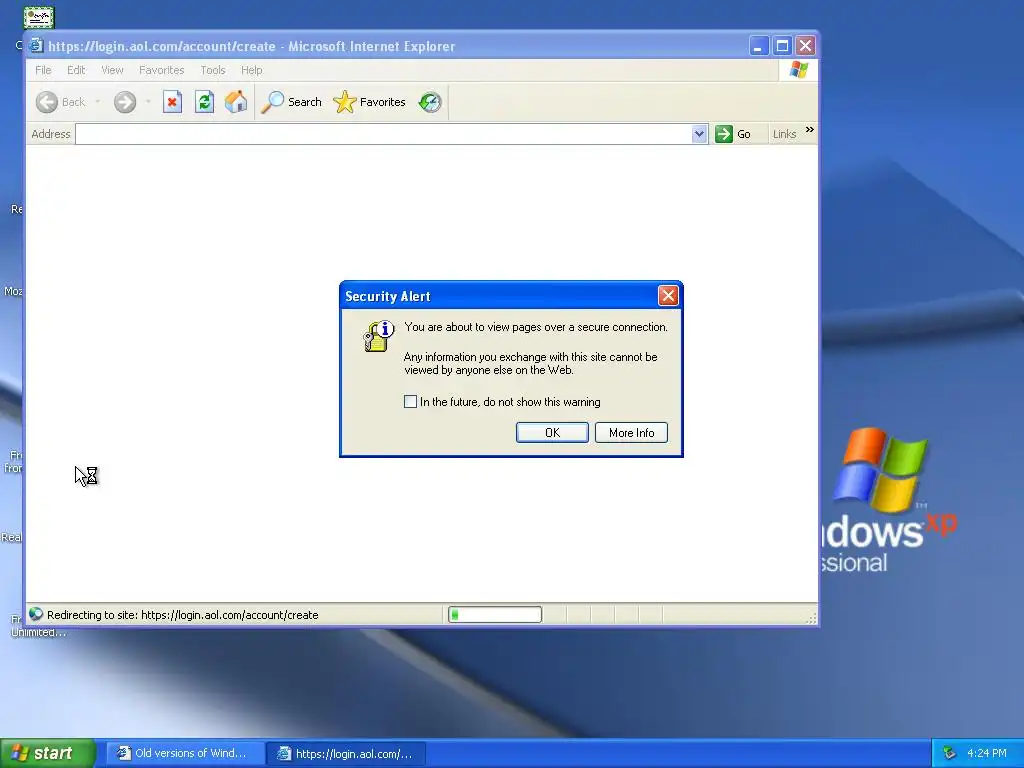Screen dimensions: 1024x768
Task: Grab the IE window resize grip corner
Action: click(812, 617)
